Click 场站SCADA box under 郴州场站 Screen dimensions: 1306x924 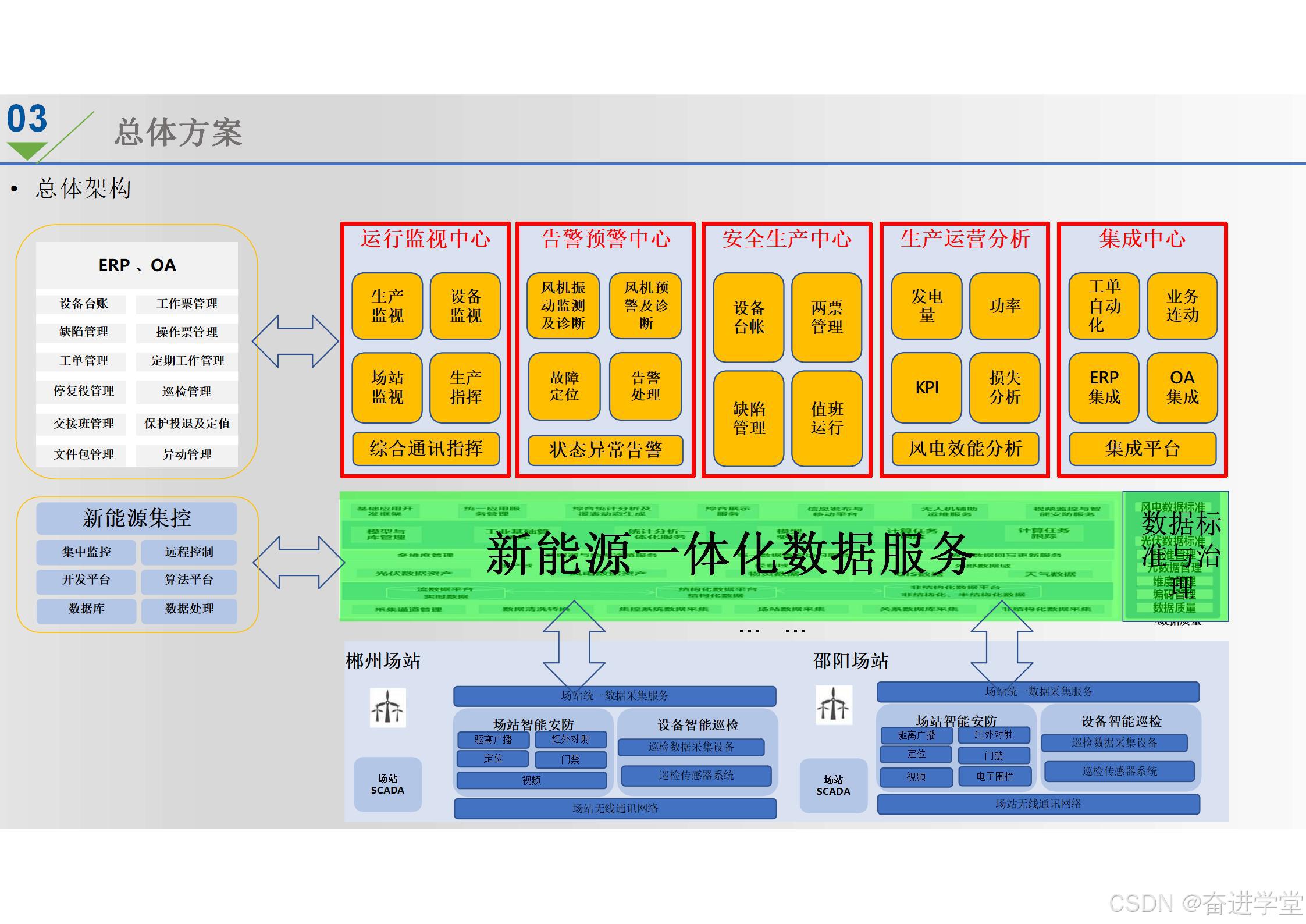[387, 784]
